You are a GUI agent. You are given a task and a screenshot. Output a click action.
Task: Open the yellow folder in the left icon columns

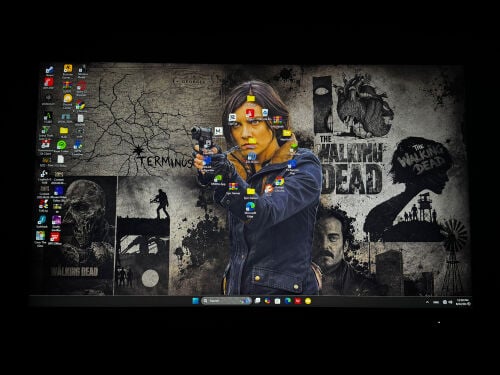(64, 131)
